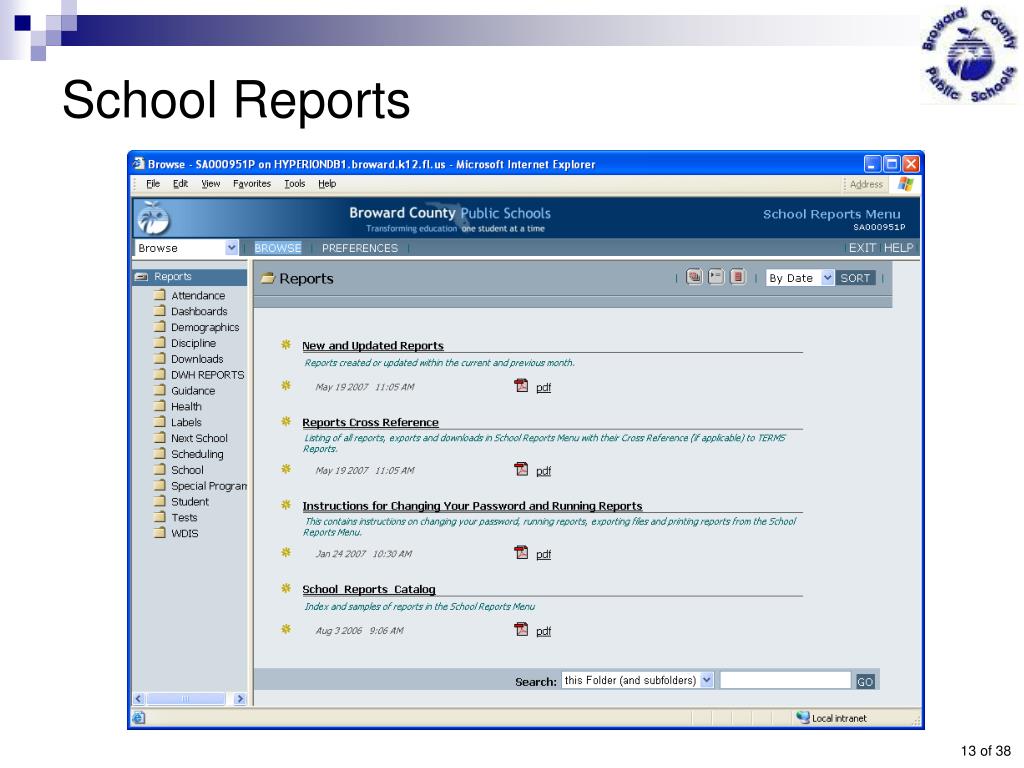Select the Special Programs folder in tree
The image size is (1024, 768).
pos(208,486)
